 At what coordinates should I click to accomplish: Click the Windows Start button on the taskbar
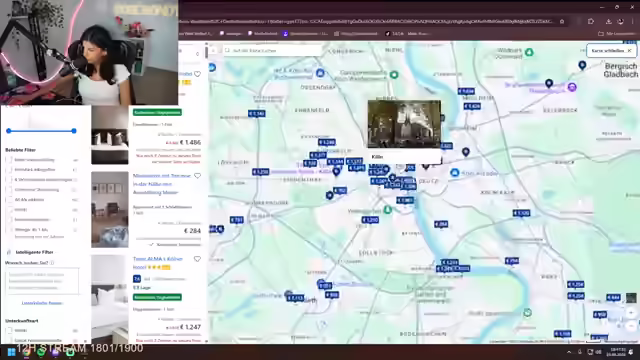[11, 352]
